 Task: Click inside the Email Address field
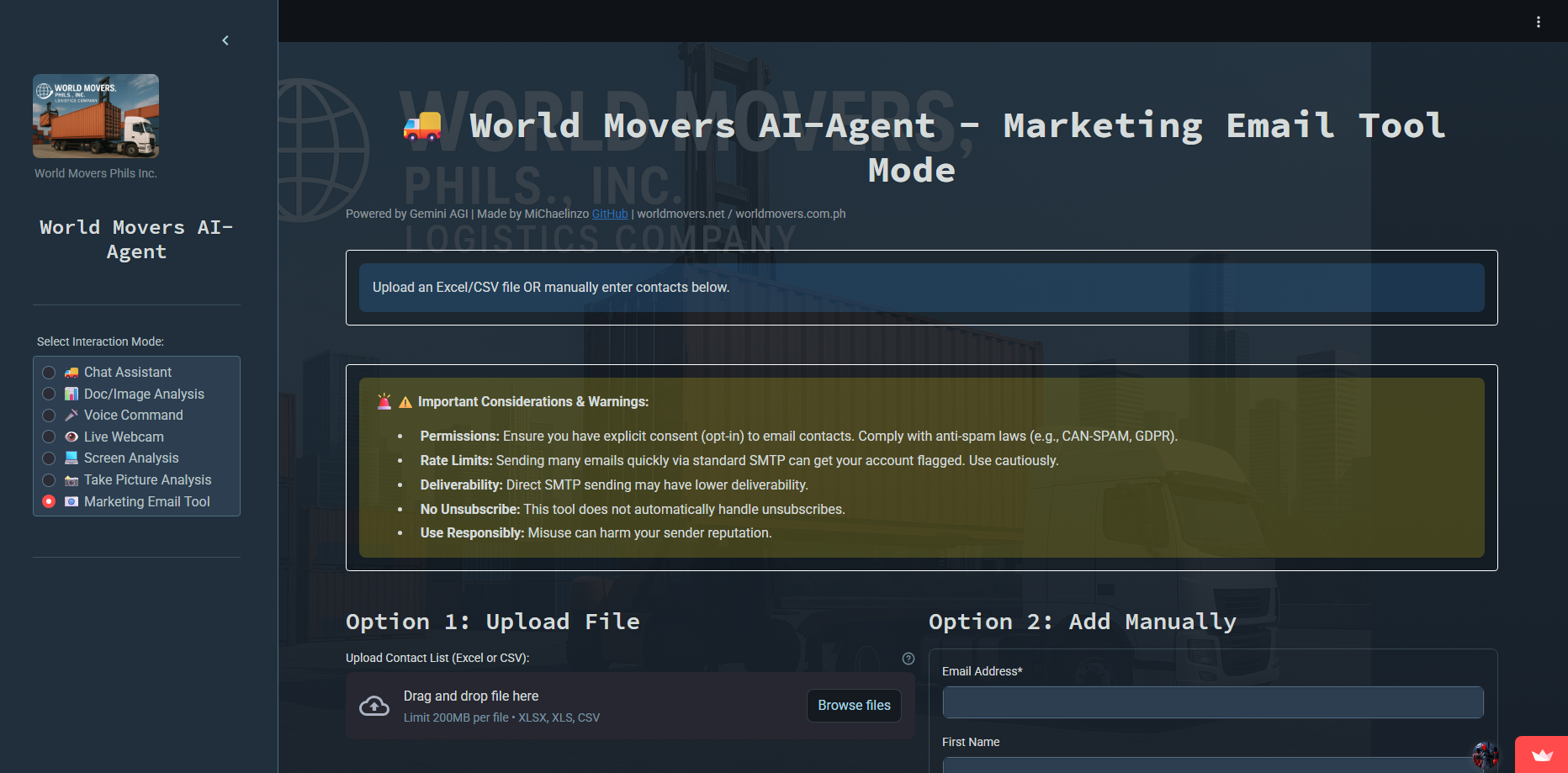tap(1213, 702)
